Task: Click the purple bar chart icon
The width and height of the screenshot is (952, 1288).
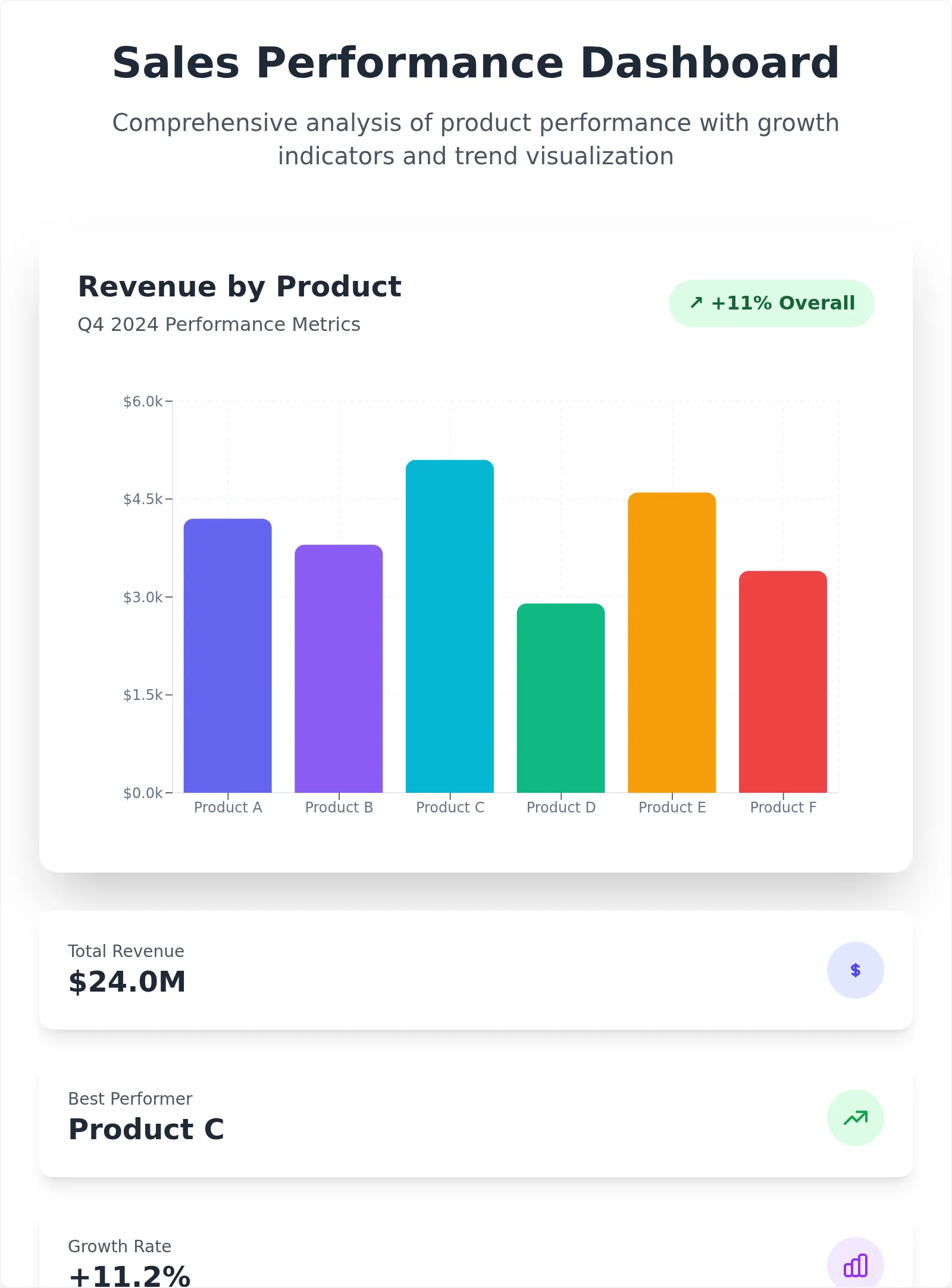Action: [x=855, y=1265]
